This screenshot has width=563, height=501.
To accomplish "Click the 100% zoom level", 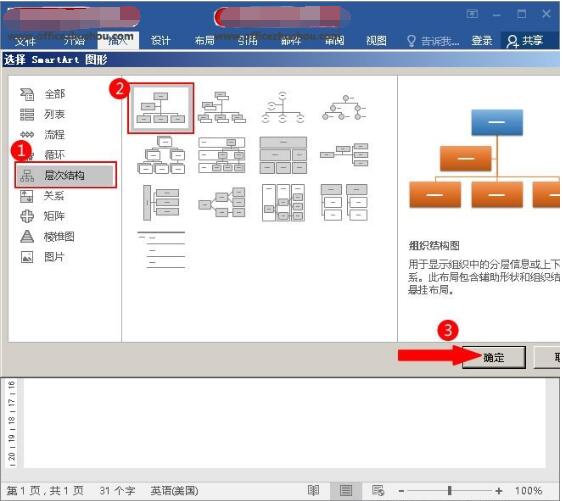I will (x=528, y=490).
